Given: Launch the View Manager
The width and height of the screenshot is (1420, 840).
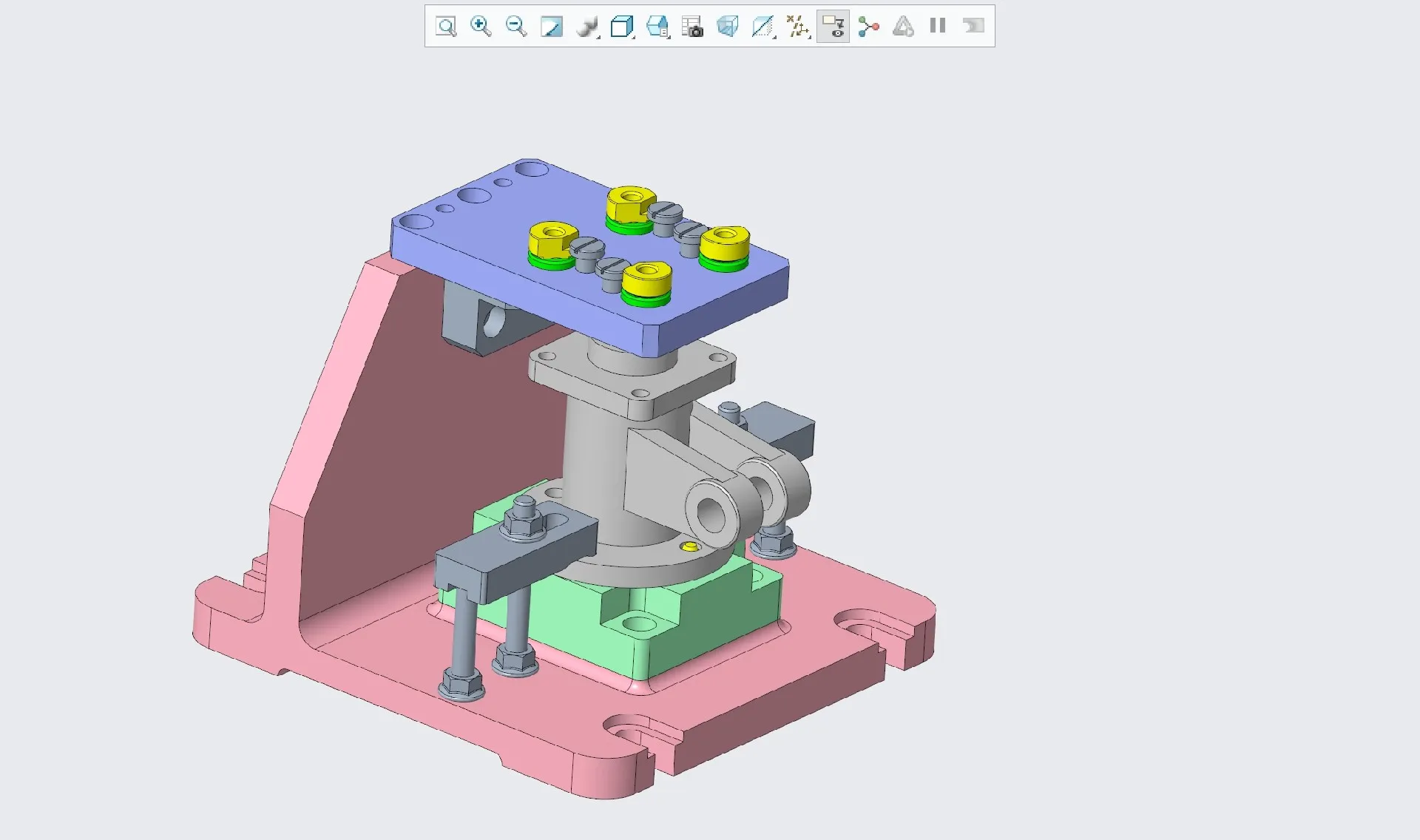Looking at the screenshot, I should click(692, 27).
